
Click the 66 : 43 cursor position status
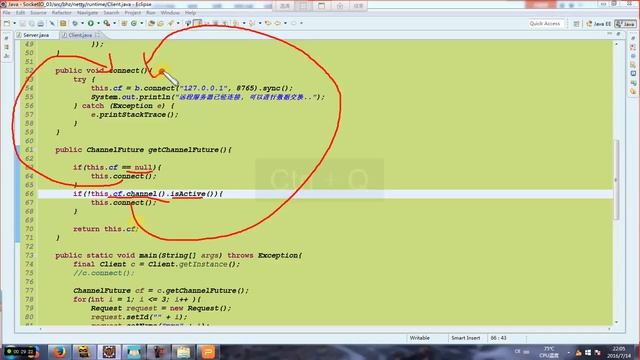point(498,338)
